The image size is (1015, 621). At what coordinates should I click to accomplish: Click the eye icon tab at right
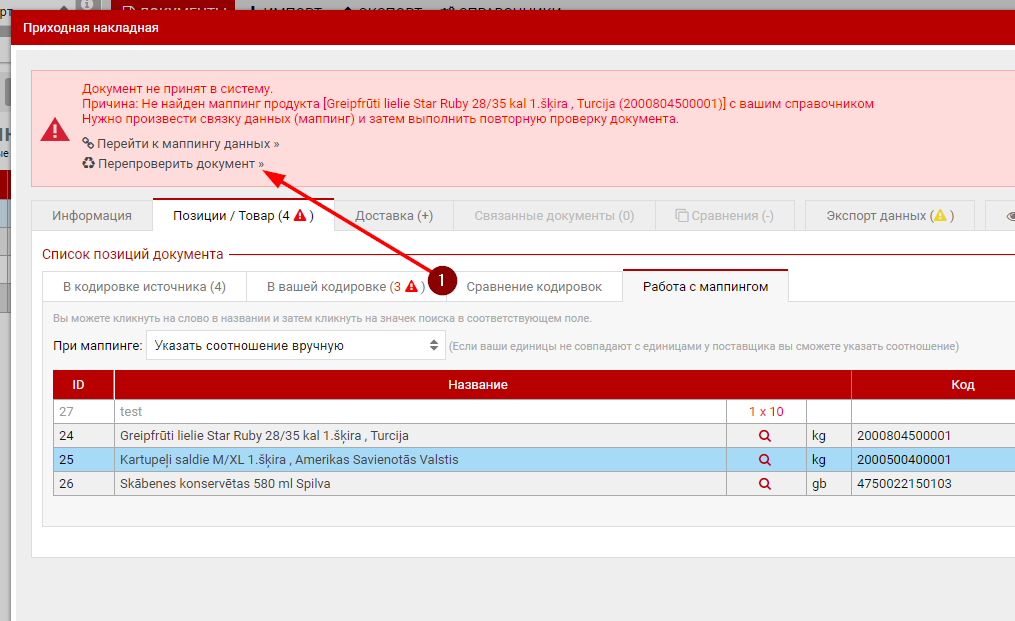[1005, 216]
